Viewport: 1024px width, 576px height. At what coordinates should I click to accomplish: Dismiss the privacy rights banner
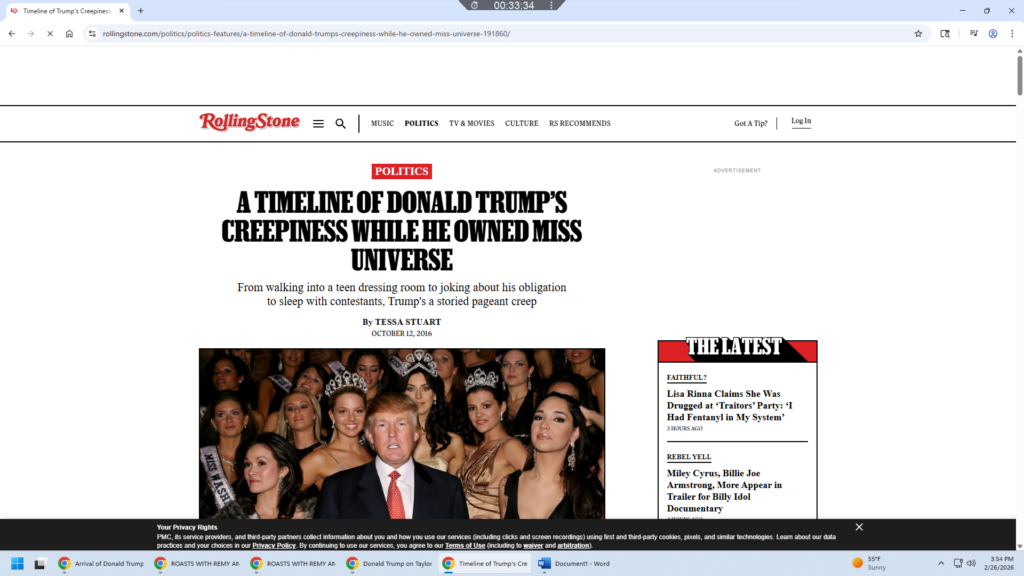(x=858, y=527)
